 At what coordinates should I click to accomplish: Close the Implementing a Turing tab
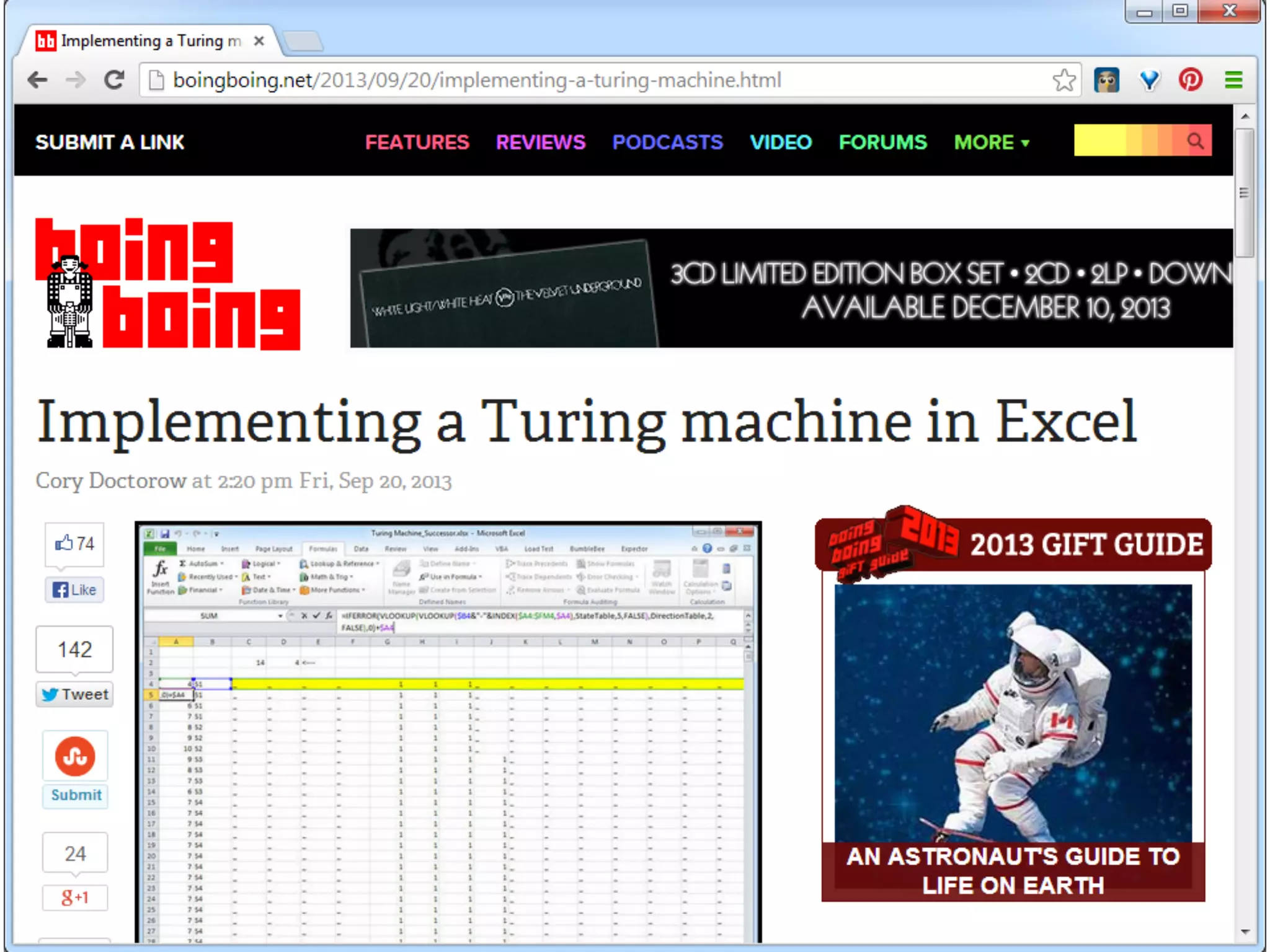click(x=259, y=41)
